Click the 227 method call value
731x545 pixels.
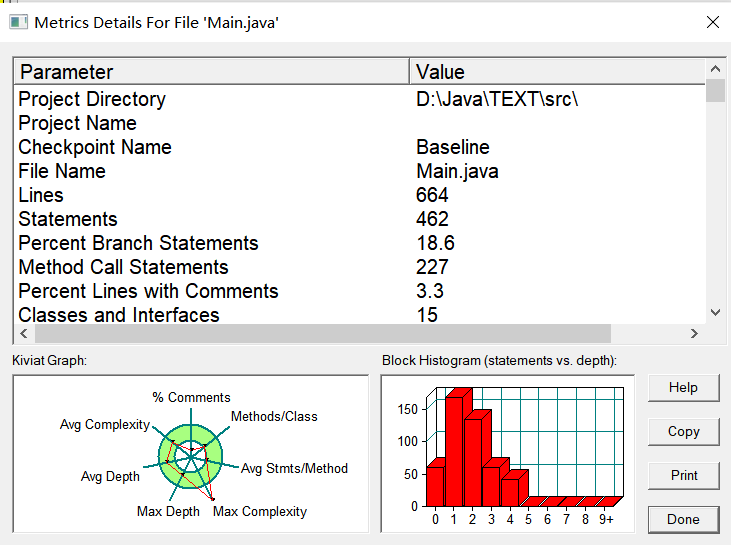pos(432,267)
